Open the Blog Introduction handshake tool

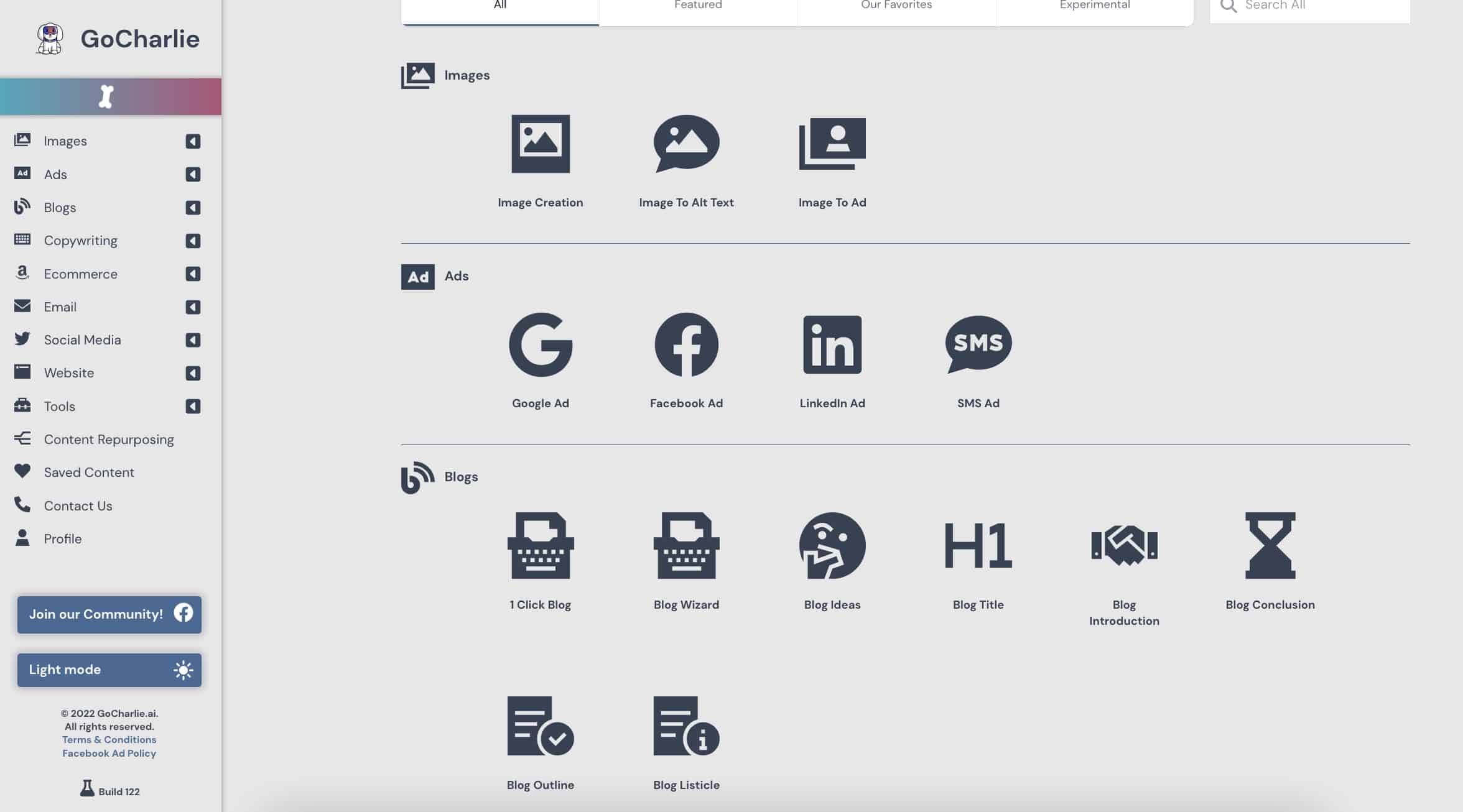click(1124, 545)
